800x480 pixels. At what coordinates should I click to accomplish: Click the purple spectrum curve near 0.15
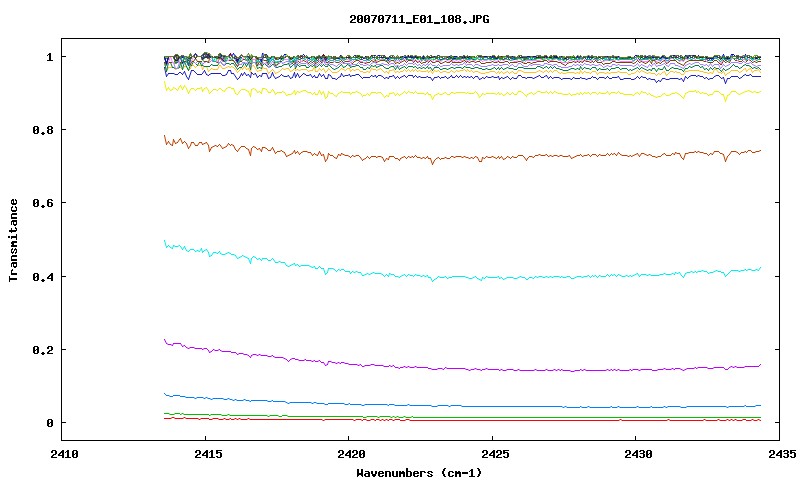coord(462,368)
